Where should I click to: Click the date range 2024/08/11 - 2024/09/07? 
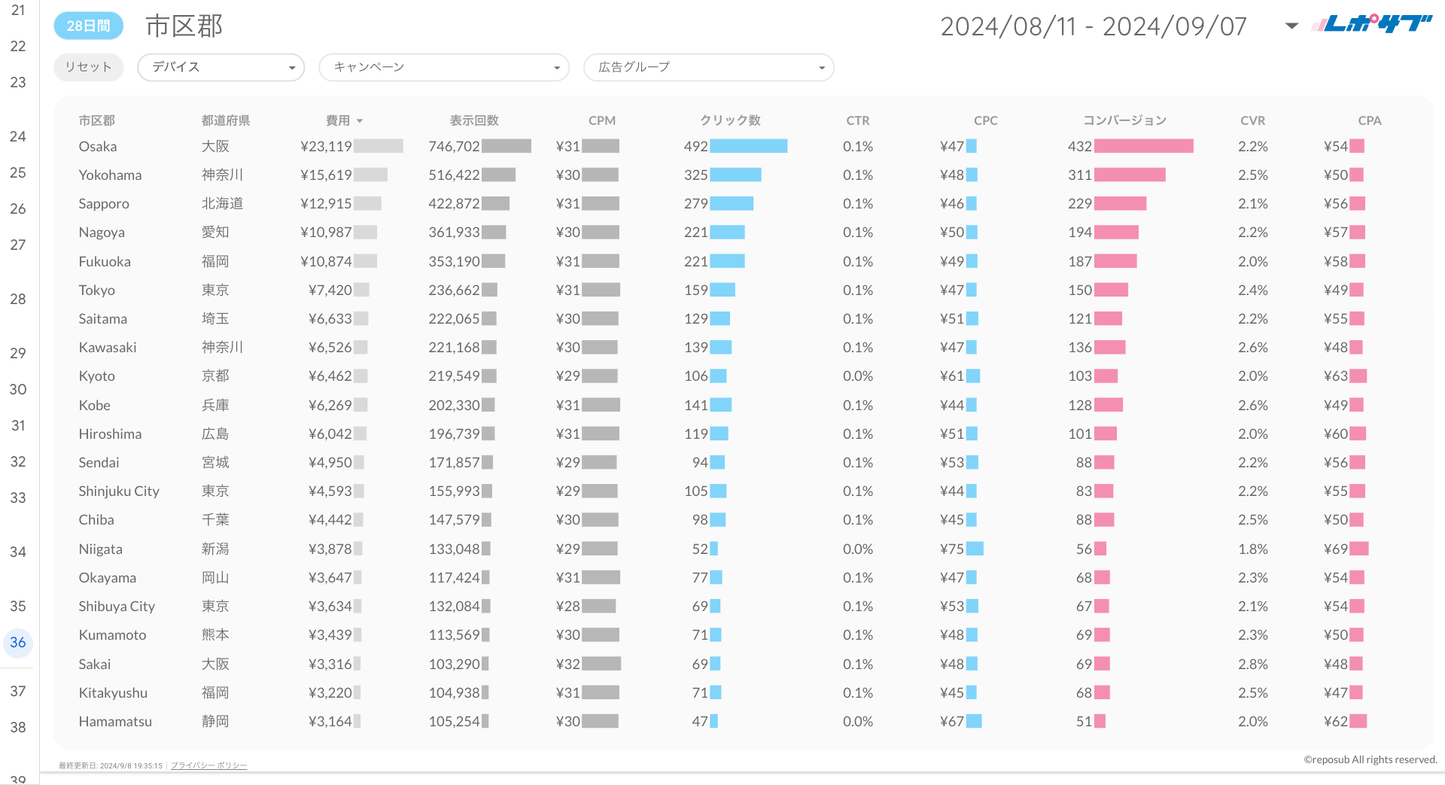(1093, 26)
